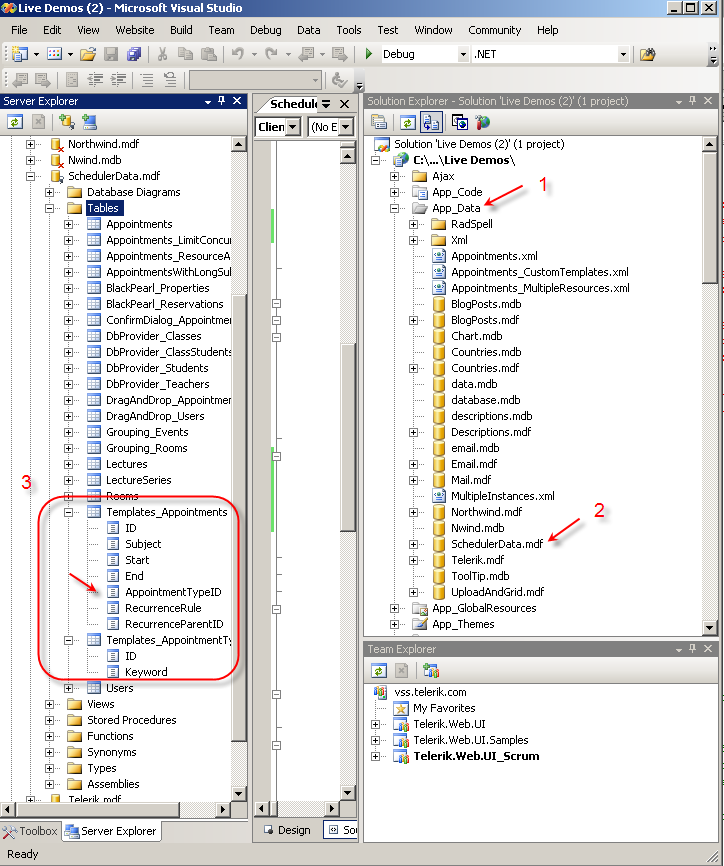Close the Scheduler document tab
This screenshot has height=866, width=724.
tap(345, 104)
